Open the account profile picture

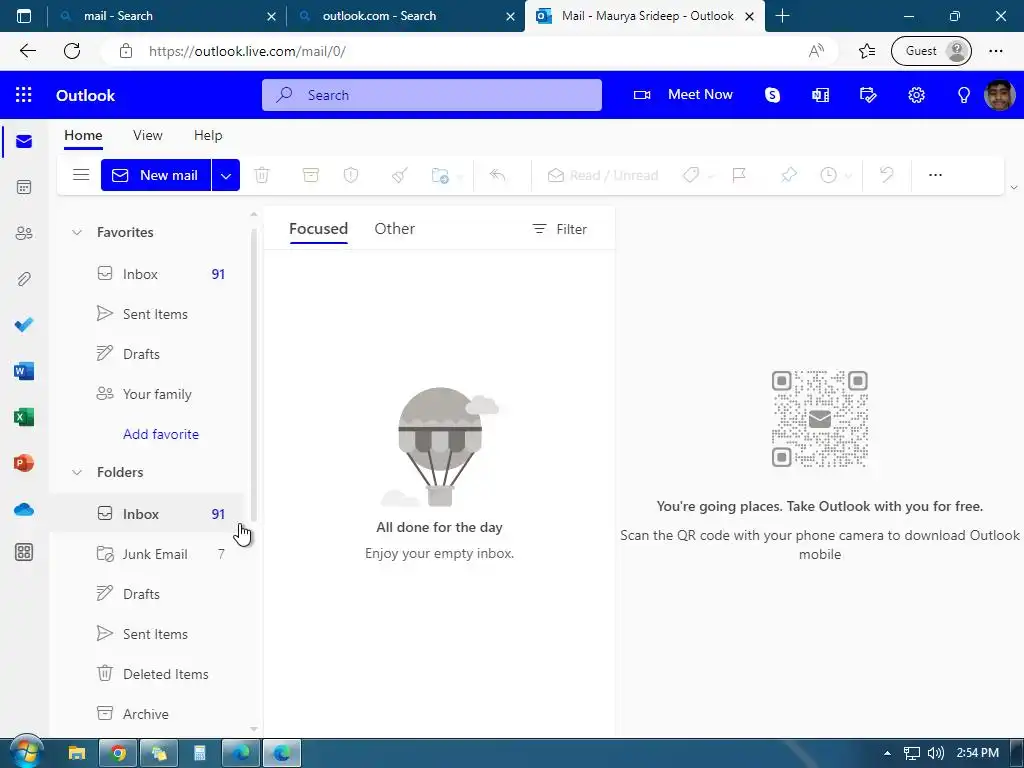click(x=1000, y=95)
